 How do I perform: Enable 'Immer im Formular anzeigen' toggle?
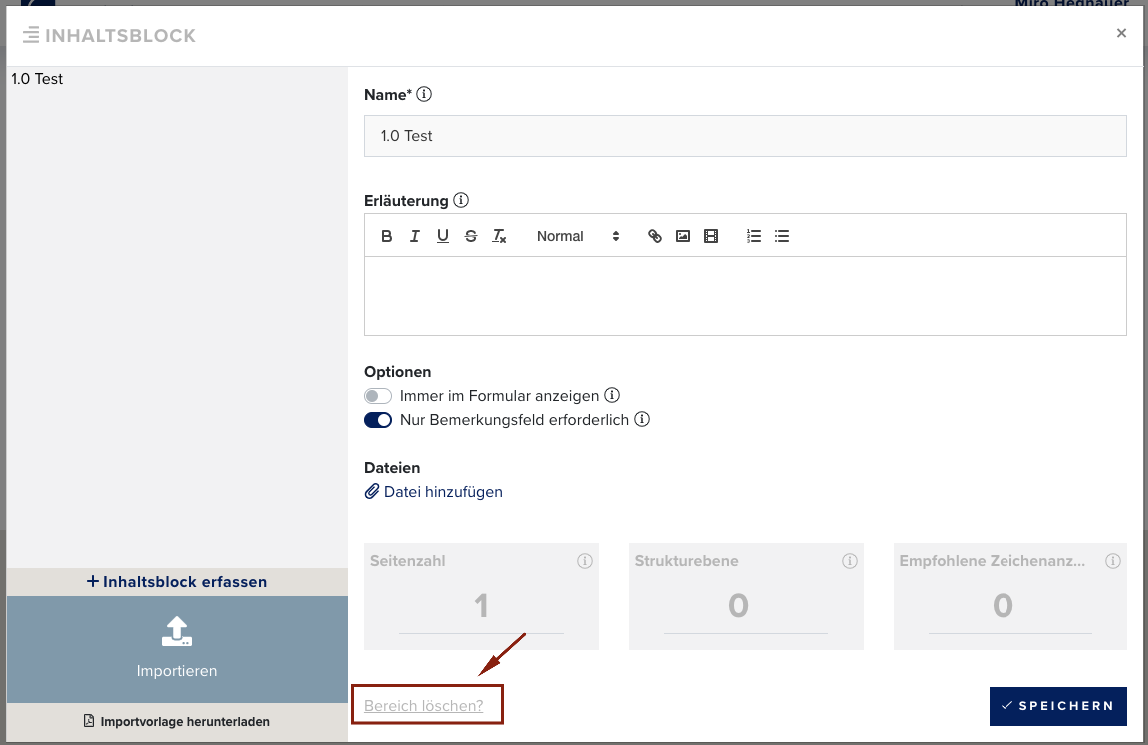click(x=378, y=396)
